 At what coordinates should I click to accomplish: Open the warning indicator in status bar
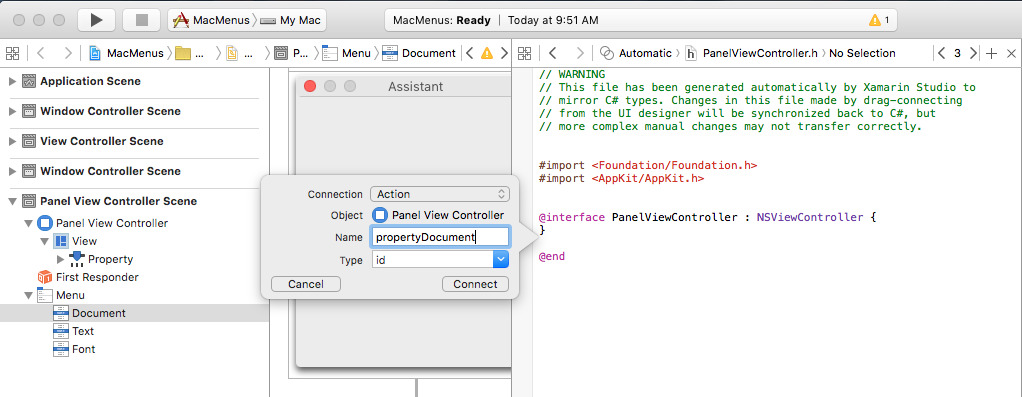tap(879, 20)
